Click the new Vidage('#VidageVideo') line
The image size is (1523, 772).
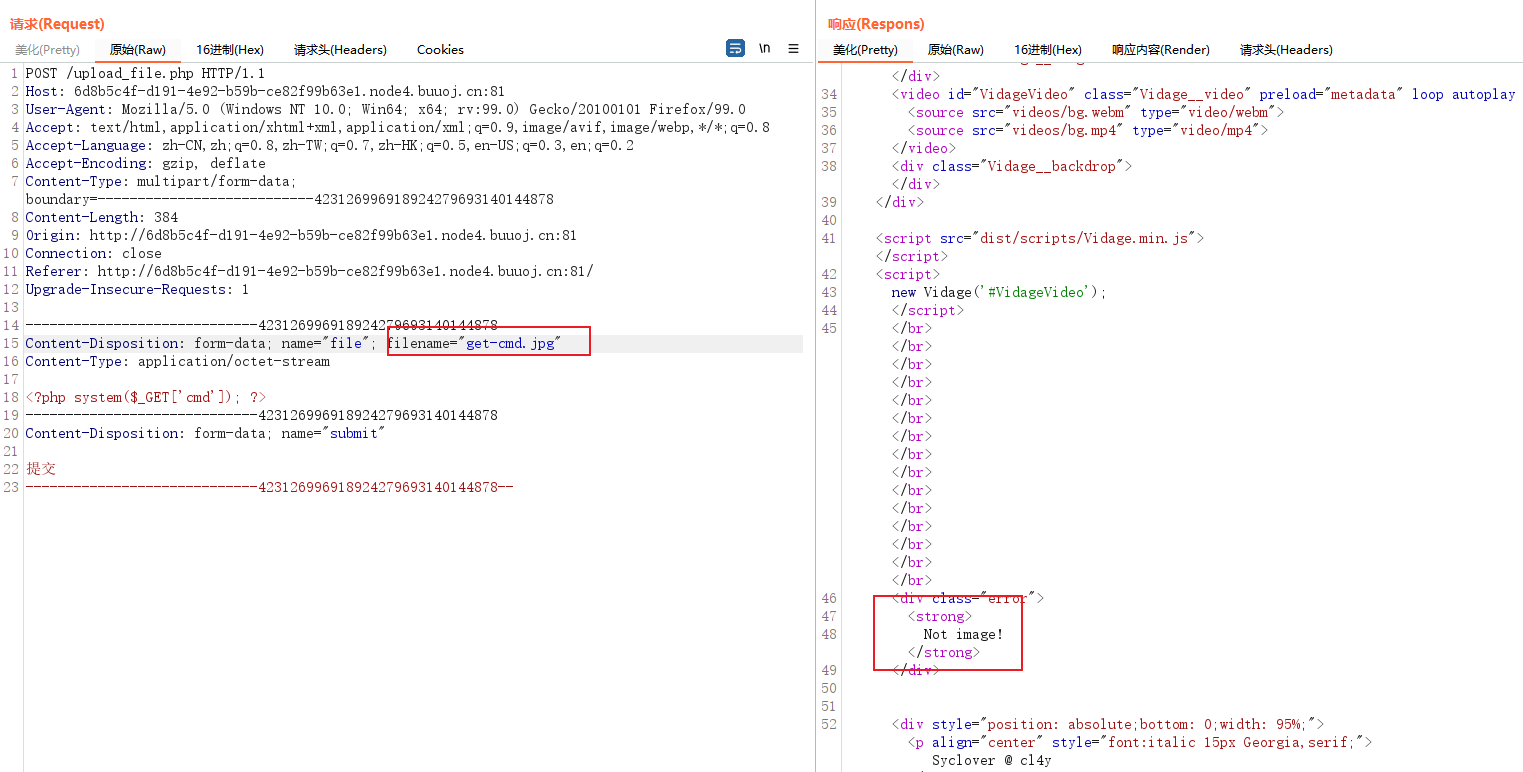click(999, 292)
